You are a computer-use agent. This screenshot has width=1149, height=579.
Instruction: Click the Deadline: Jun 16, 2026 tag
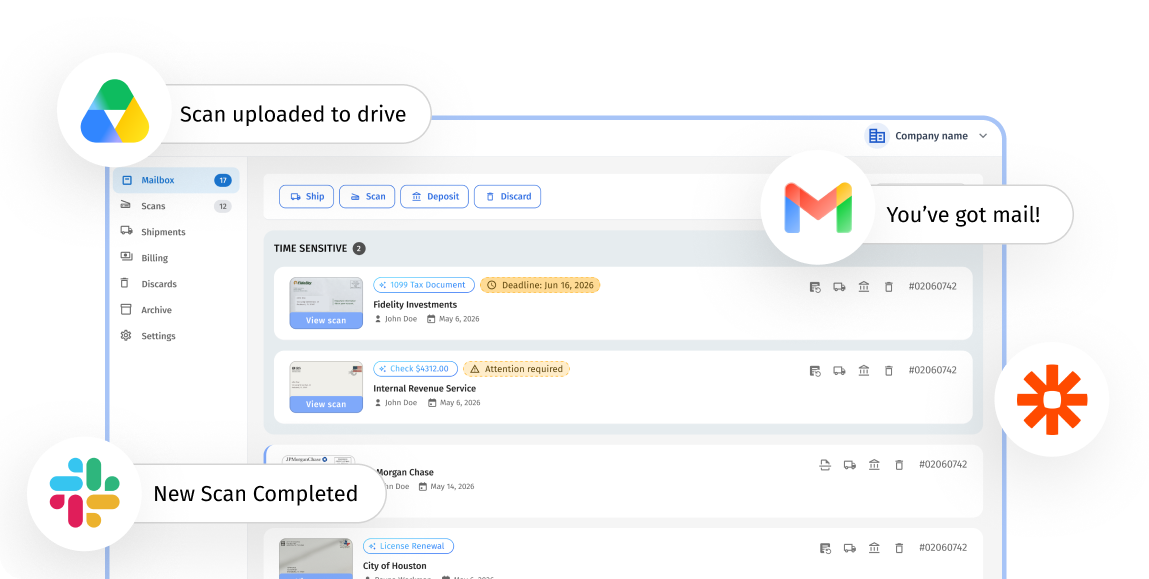(540, 285)
